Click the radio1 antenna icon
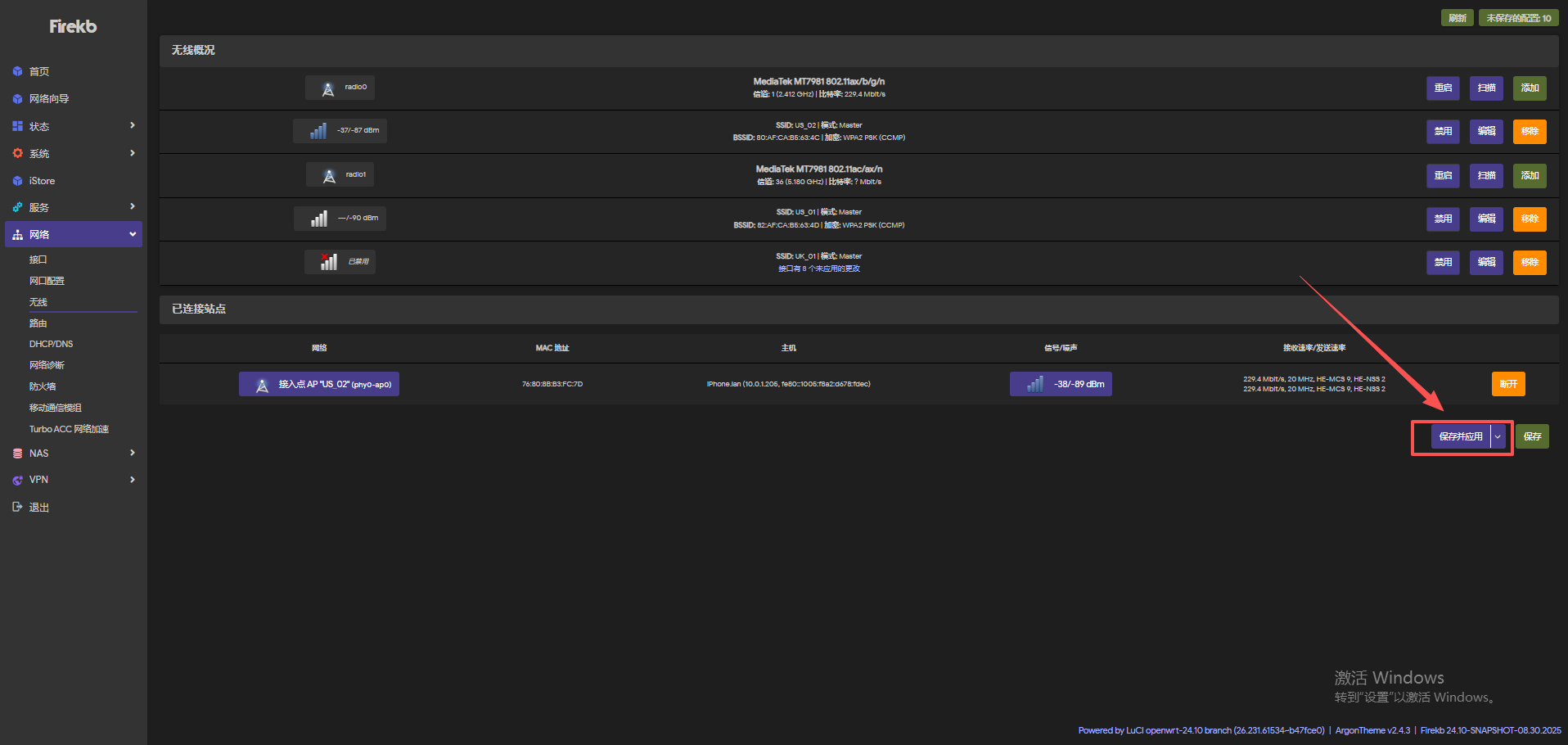 [x=329, y=175]
